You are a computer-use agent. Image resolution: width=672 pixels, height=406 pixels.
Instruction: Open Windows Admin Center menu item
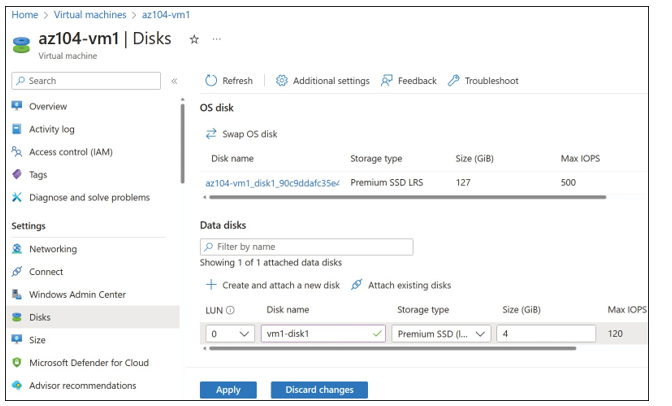tap(77, 295)
